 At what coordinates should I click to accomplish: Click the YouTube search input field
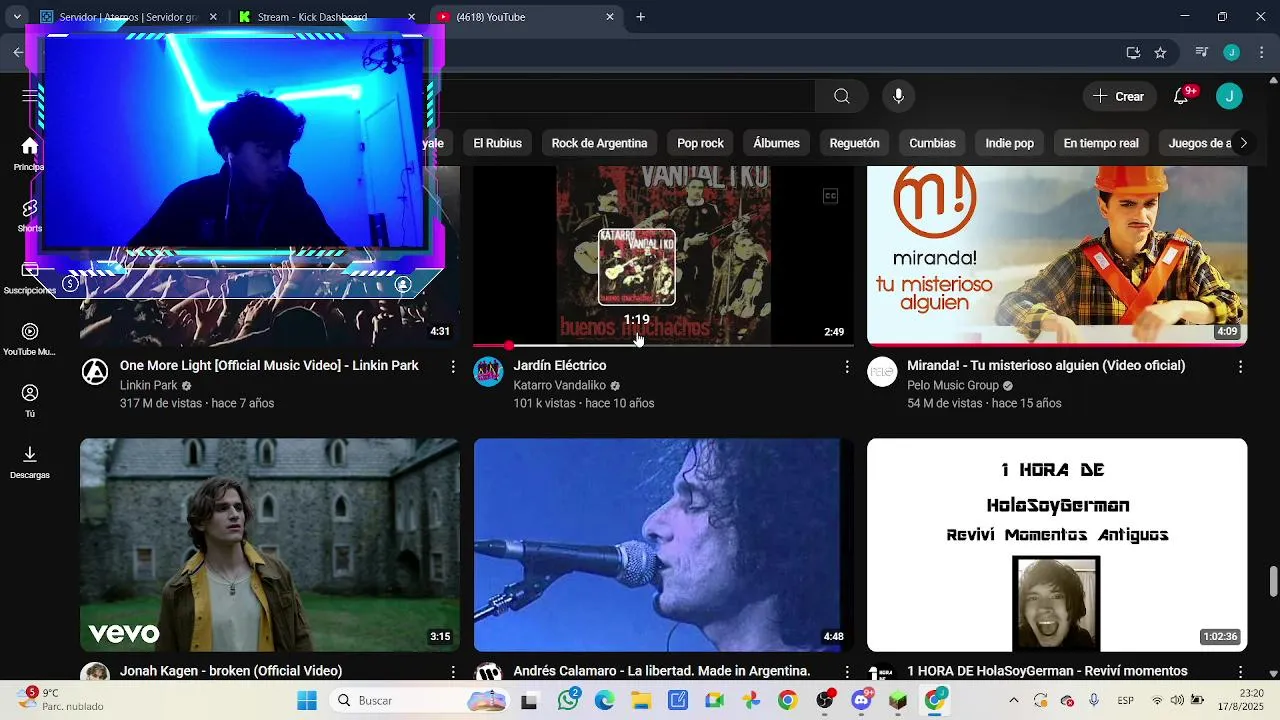pyautogui.click(x=630, y=96)
